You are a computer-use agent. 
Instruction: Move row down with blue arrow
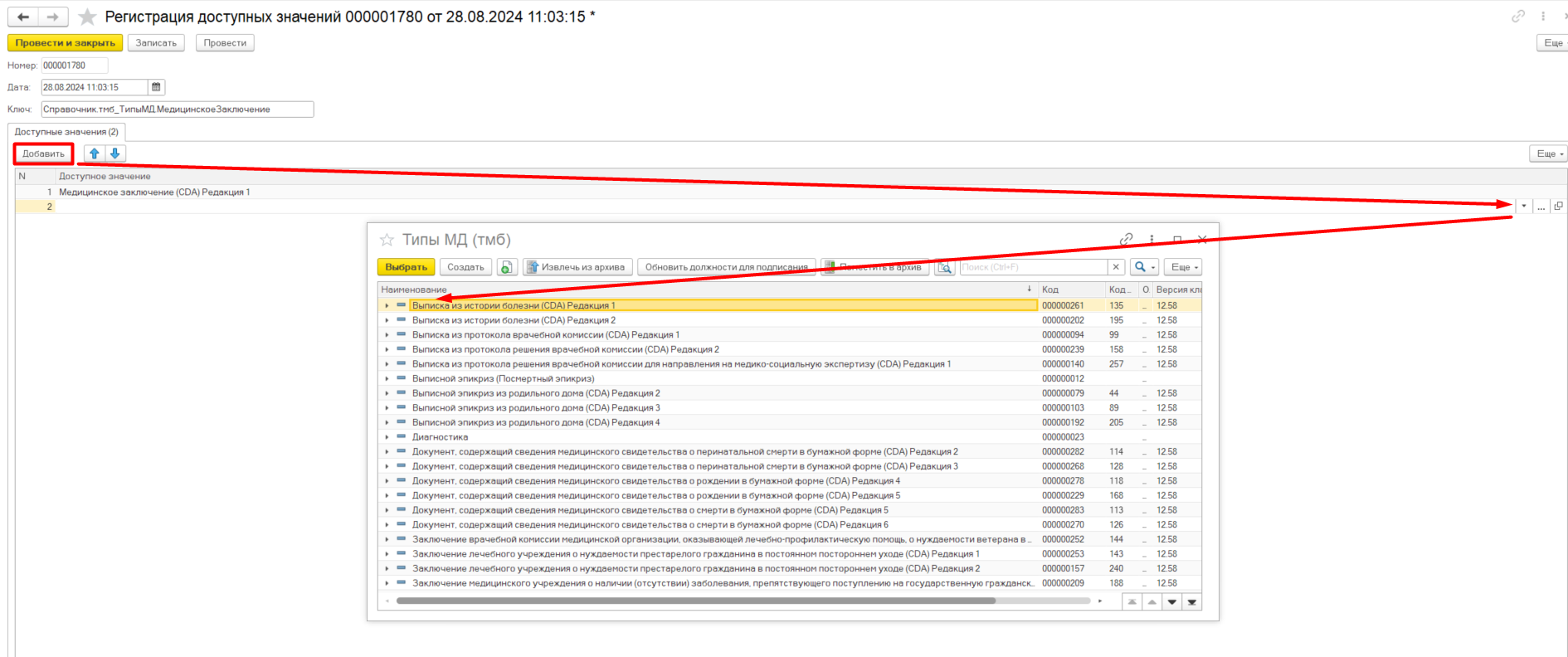pyautogui.click(x=115, y=153)
